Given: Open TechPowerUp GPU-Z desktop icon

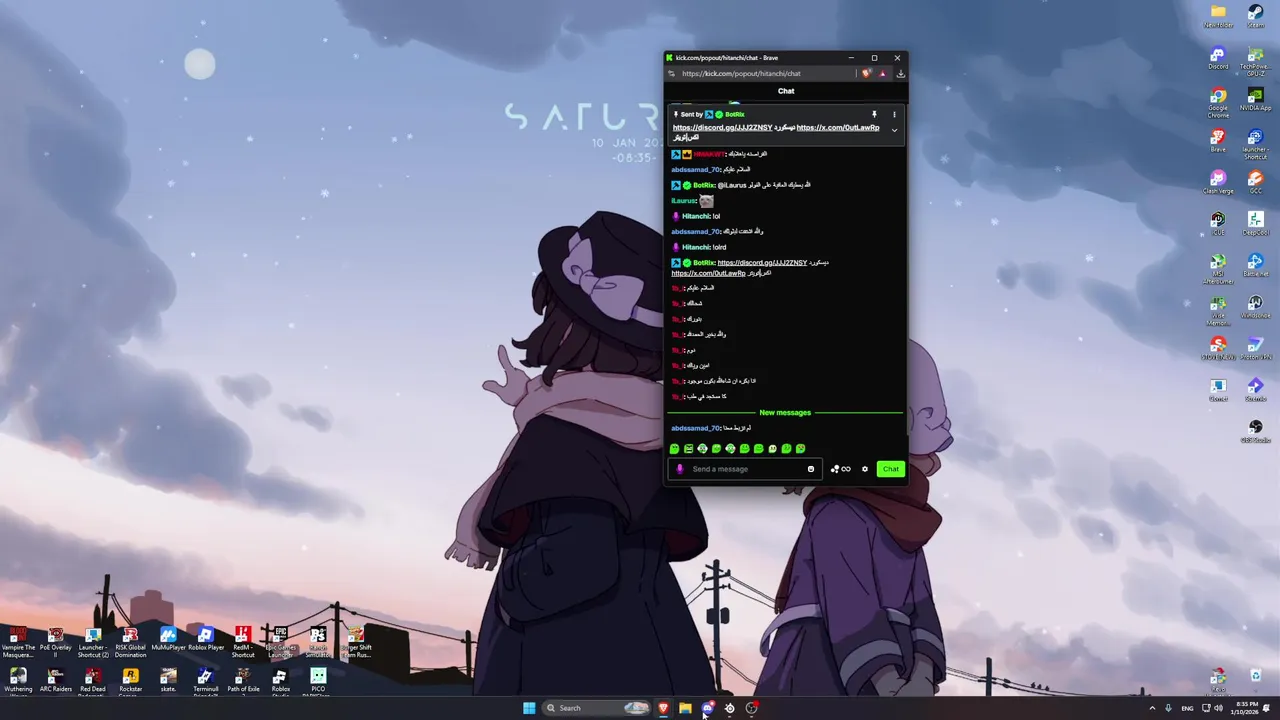Looking at the screenshot, I should coord(1255,60).
